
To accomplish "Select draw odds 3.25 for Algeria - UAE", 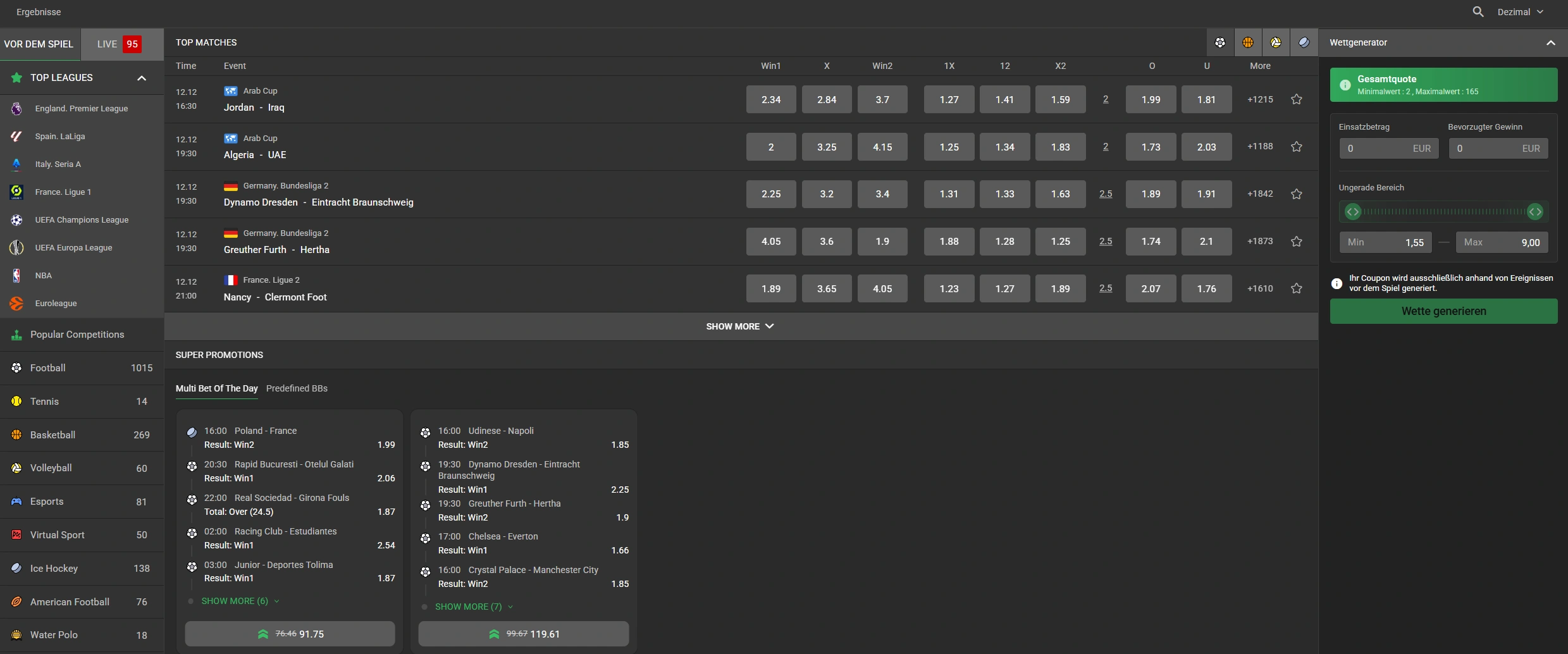I will [827, 147].
